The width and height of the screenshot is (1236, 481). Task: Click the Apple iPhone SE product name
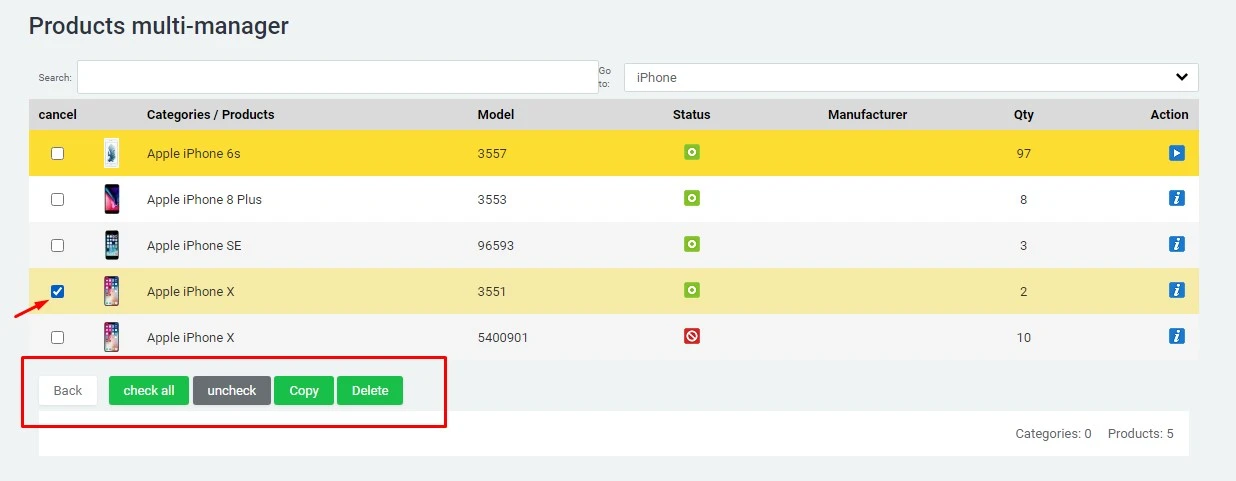(194, 245)
